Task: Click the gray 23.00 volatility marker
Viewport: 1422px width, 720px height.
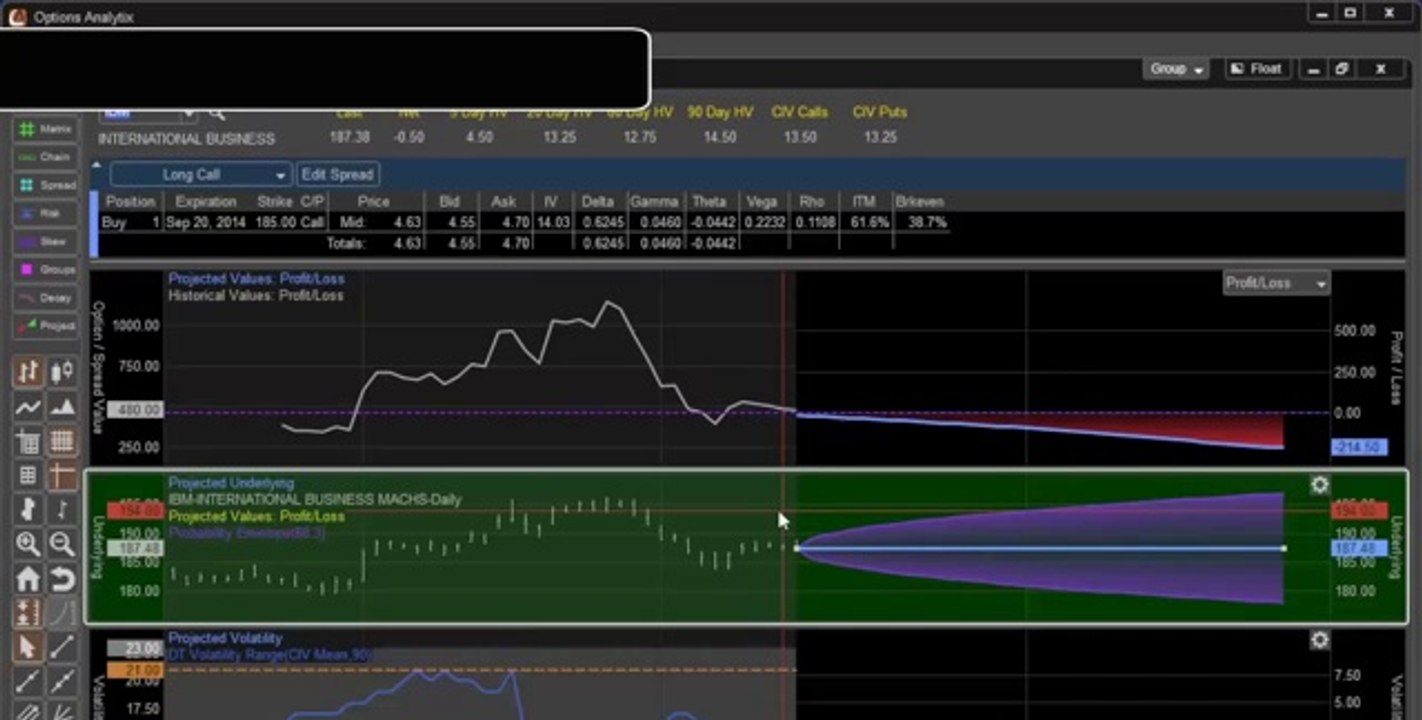Action: (134, 648)
